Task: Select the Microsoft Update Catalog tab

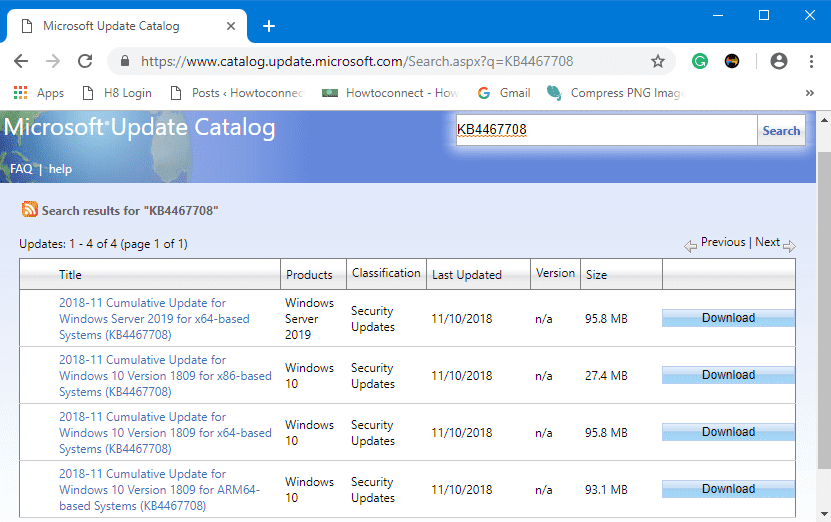Action: pos(127,26)
